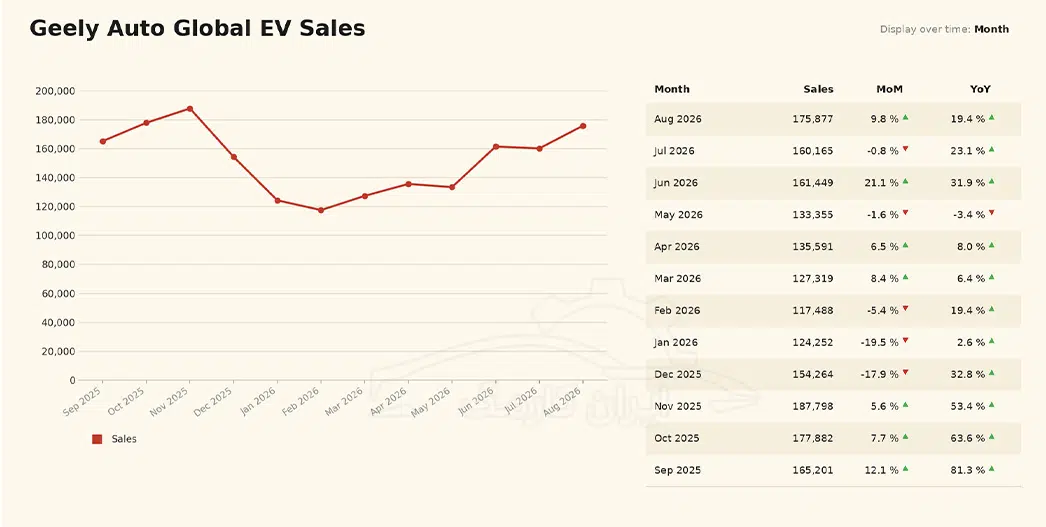Sort table by YoY column header

pos(980,89)
